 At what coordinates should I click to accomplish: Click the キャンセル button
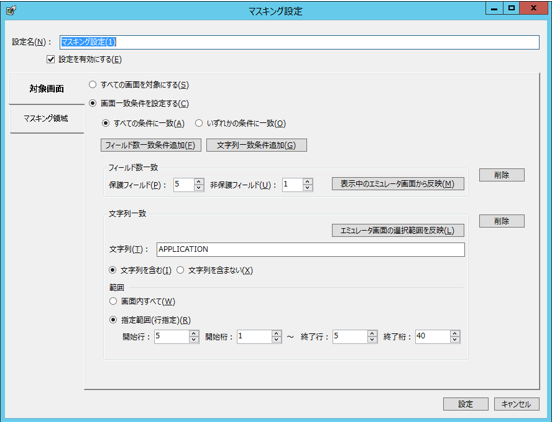[x=516, y=404]
